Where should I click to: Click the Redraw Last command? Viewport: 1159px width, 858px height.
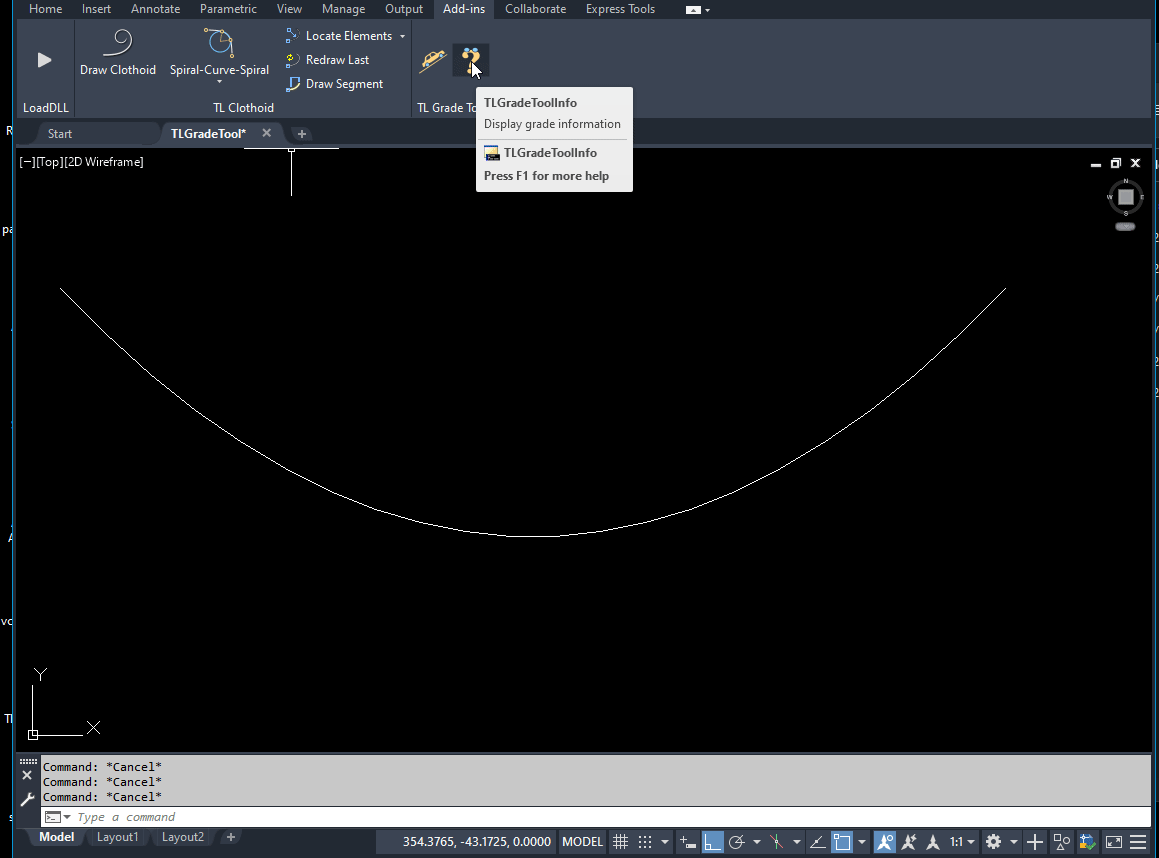[327, 60]
